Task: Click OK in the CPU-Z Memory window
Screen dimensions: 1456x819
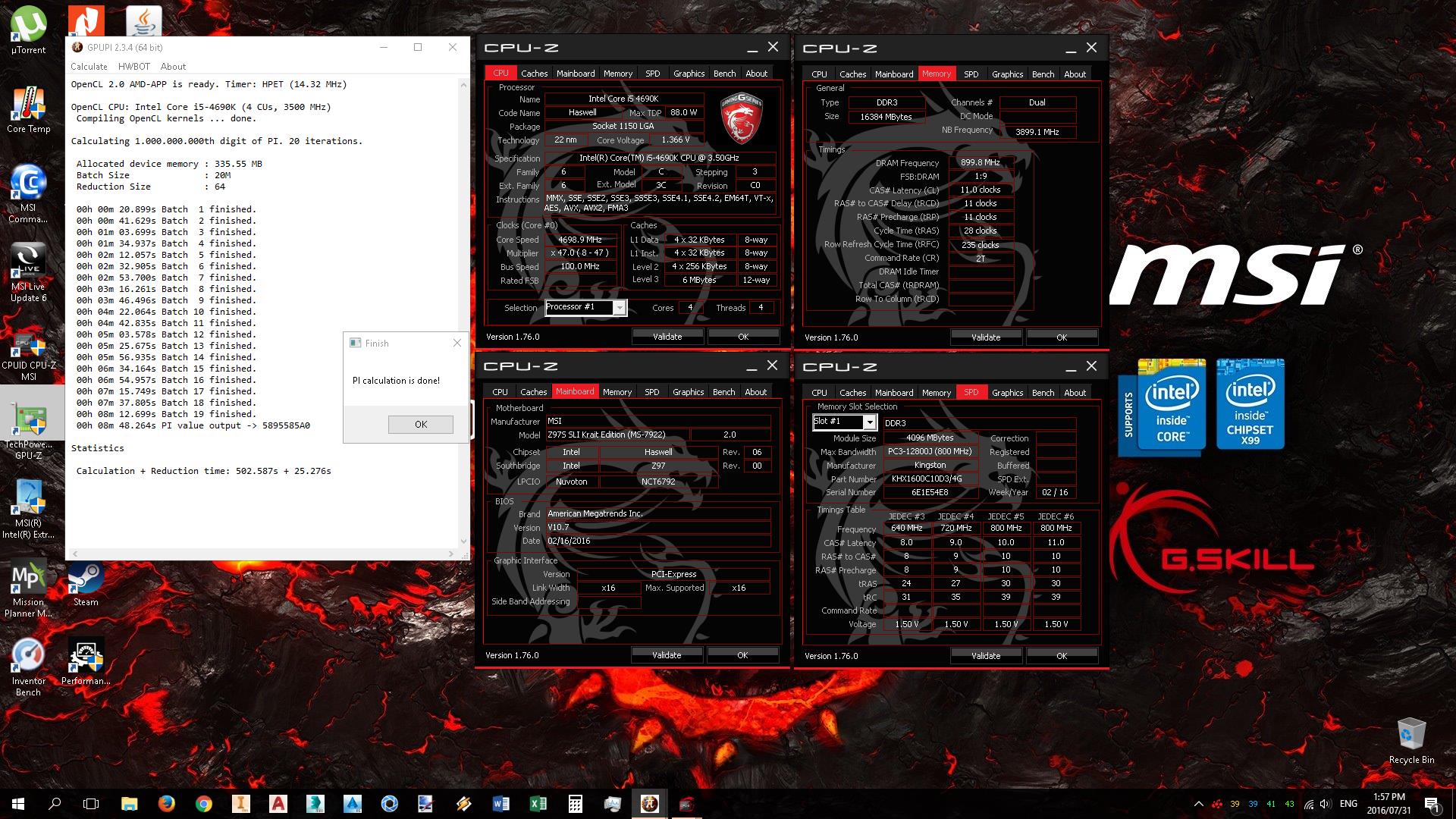Action: pos(1062,337)
